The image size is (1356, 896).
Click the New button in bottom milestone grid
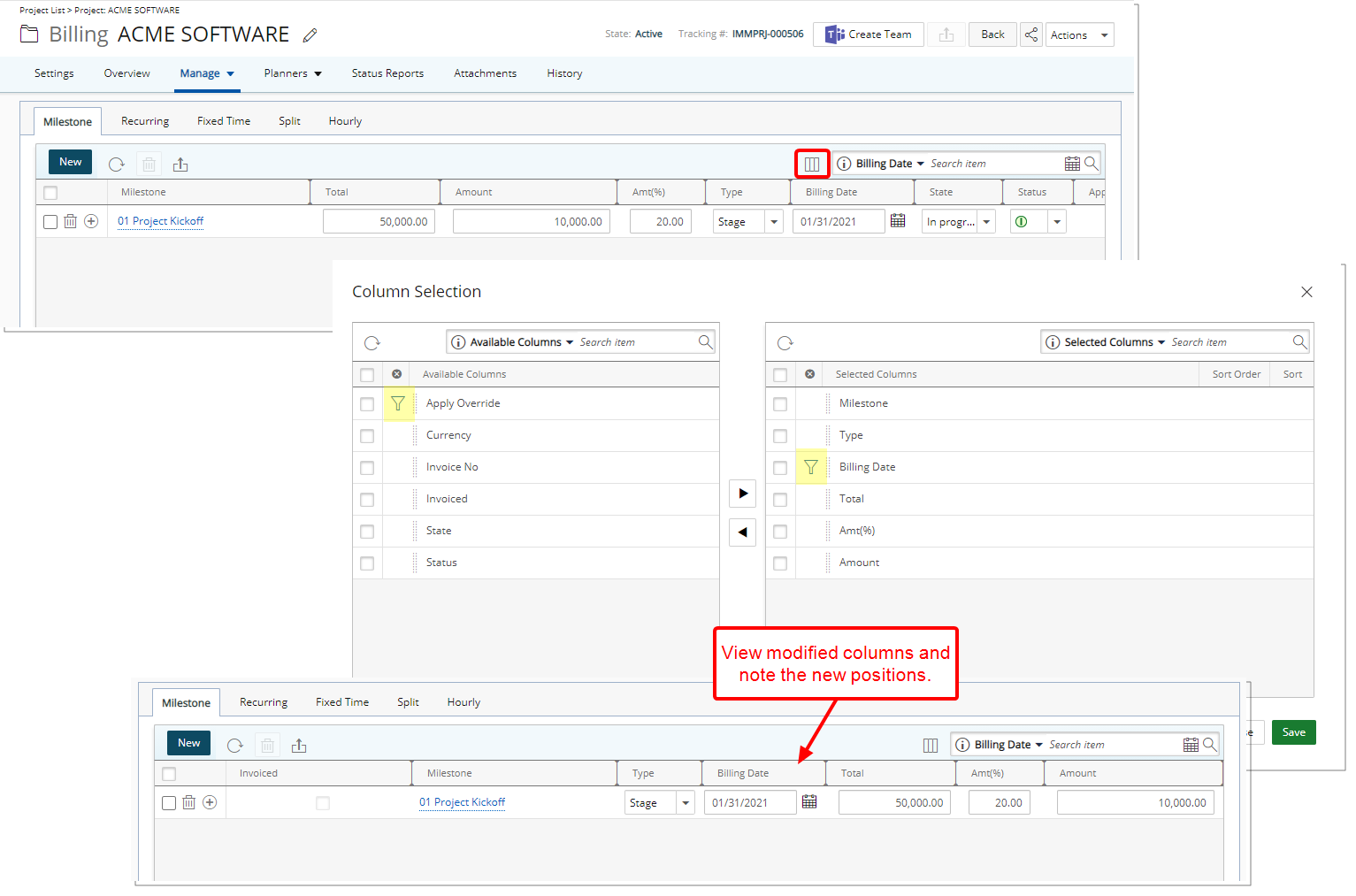click(x=188, y=743)
